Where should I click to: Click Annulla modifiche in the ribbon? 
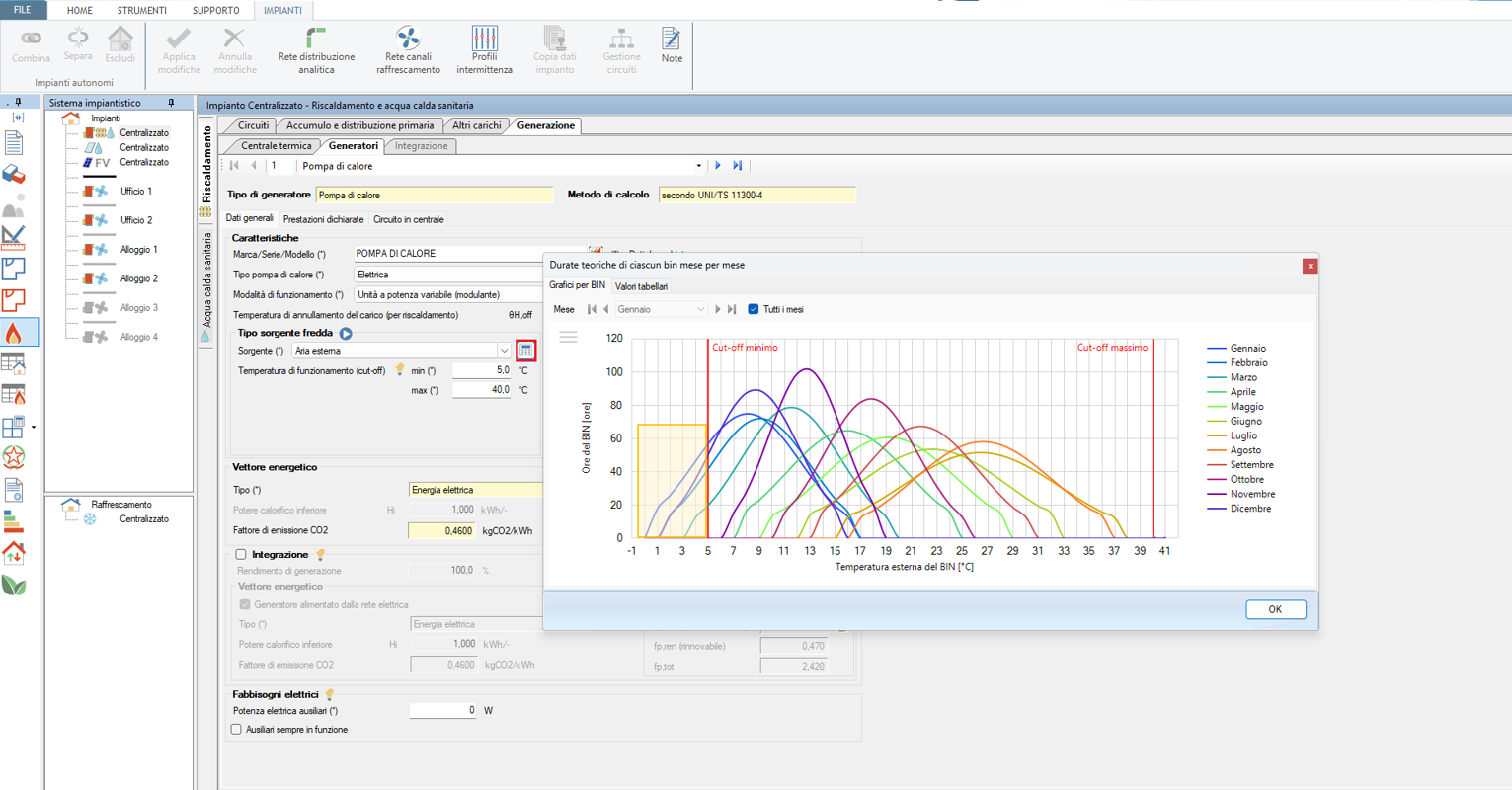(235, 51)
